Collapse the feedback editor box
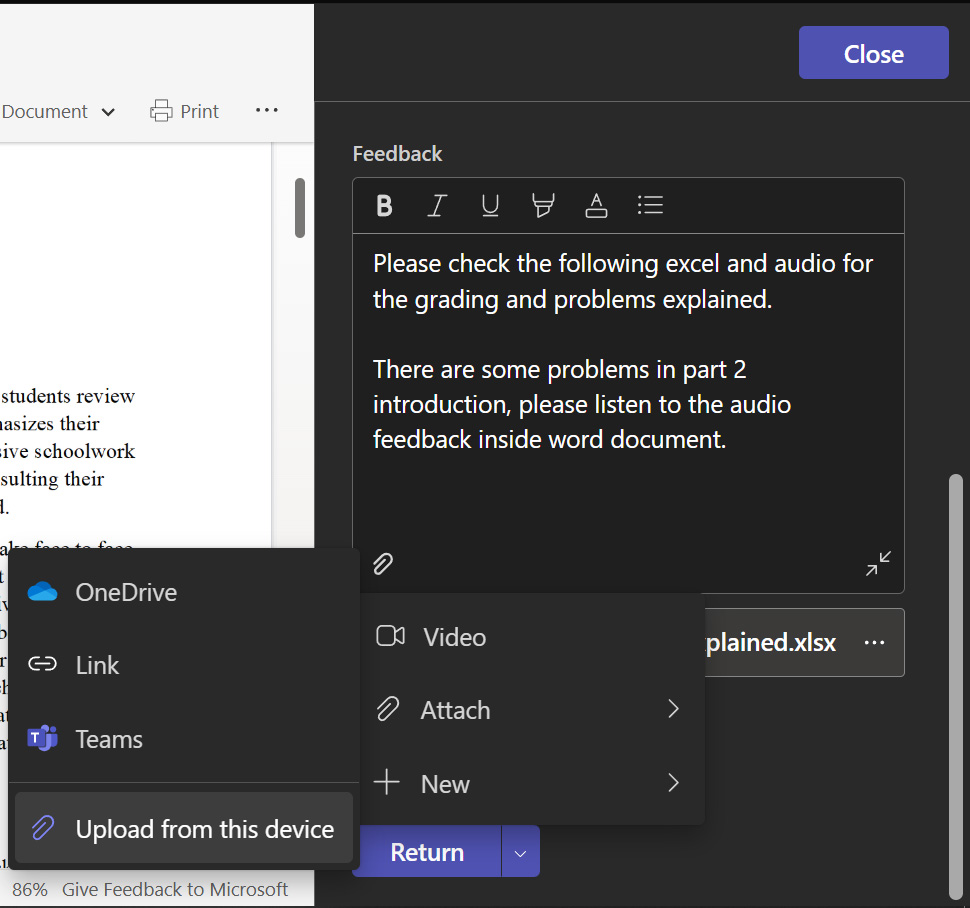This screenshot has width=970, height=908. [878, 564]
